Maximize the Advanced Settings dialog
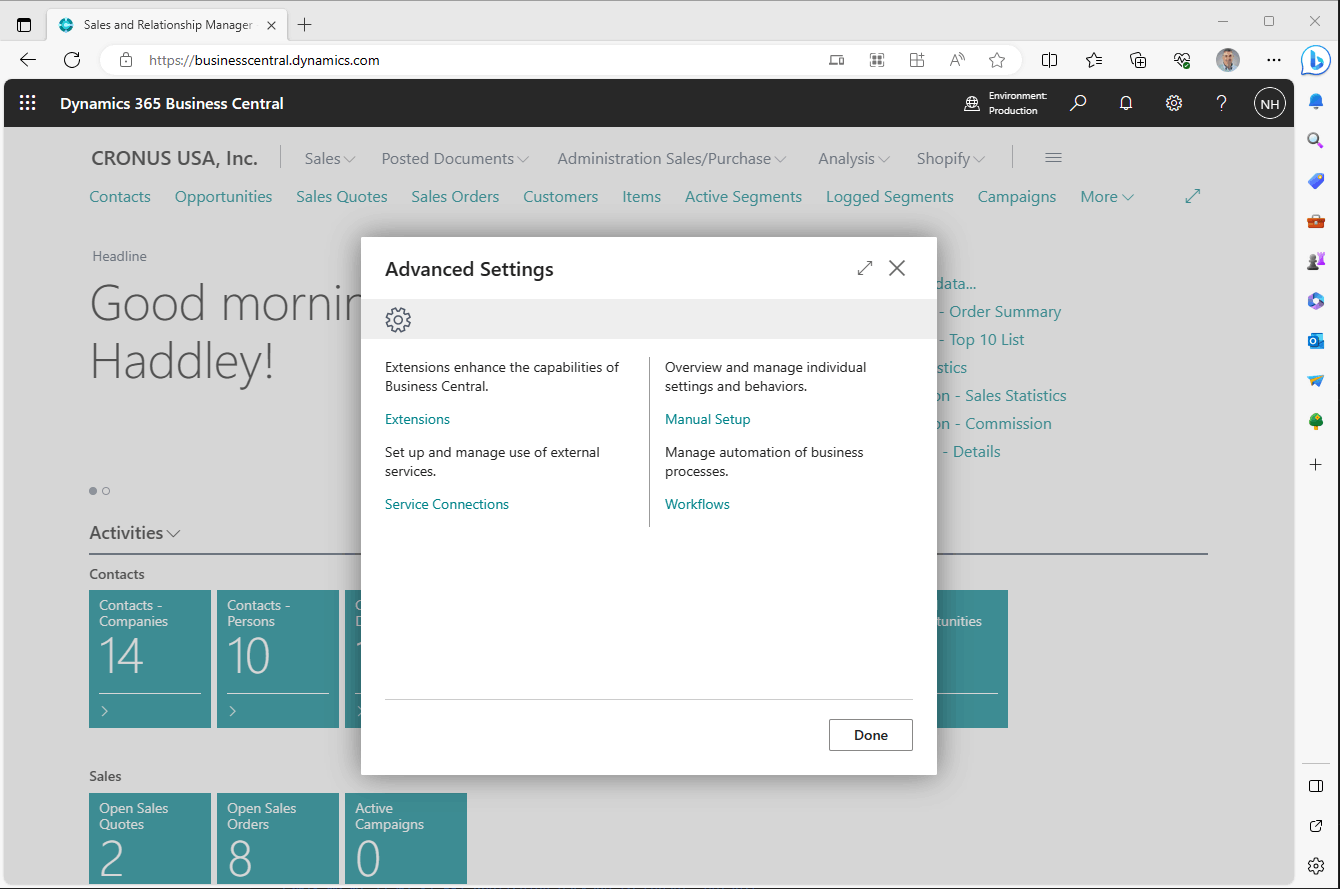 (x=865, y=268)
